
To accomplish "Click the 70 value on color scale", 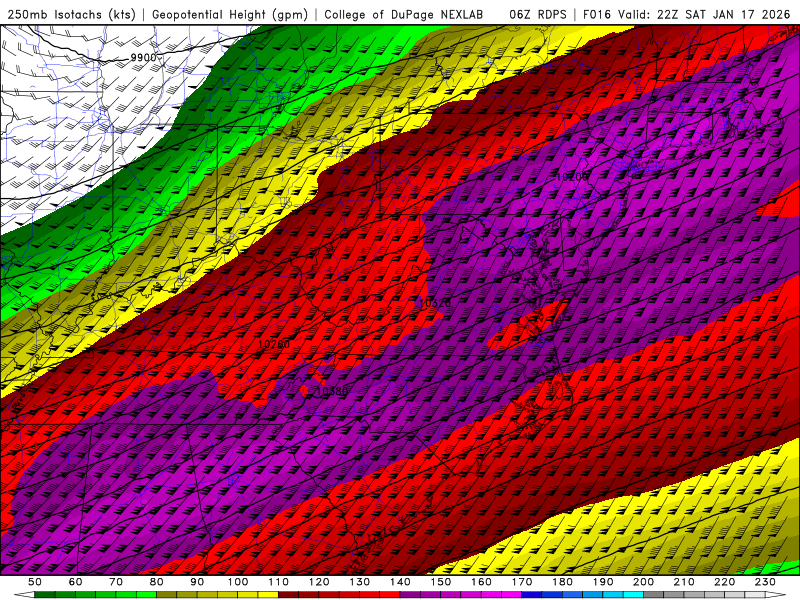I will point(116,582).
